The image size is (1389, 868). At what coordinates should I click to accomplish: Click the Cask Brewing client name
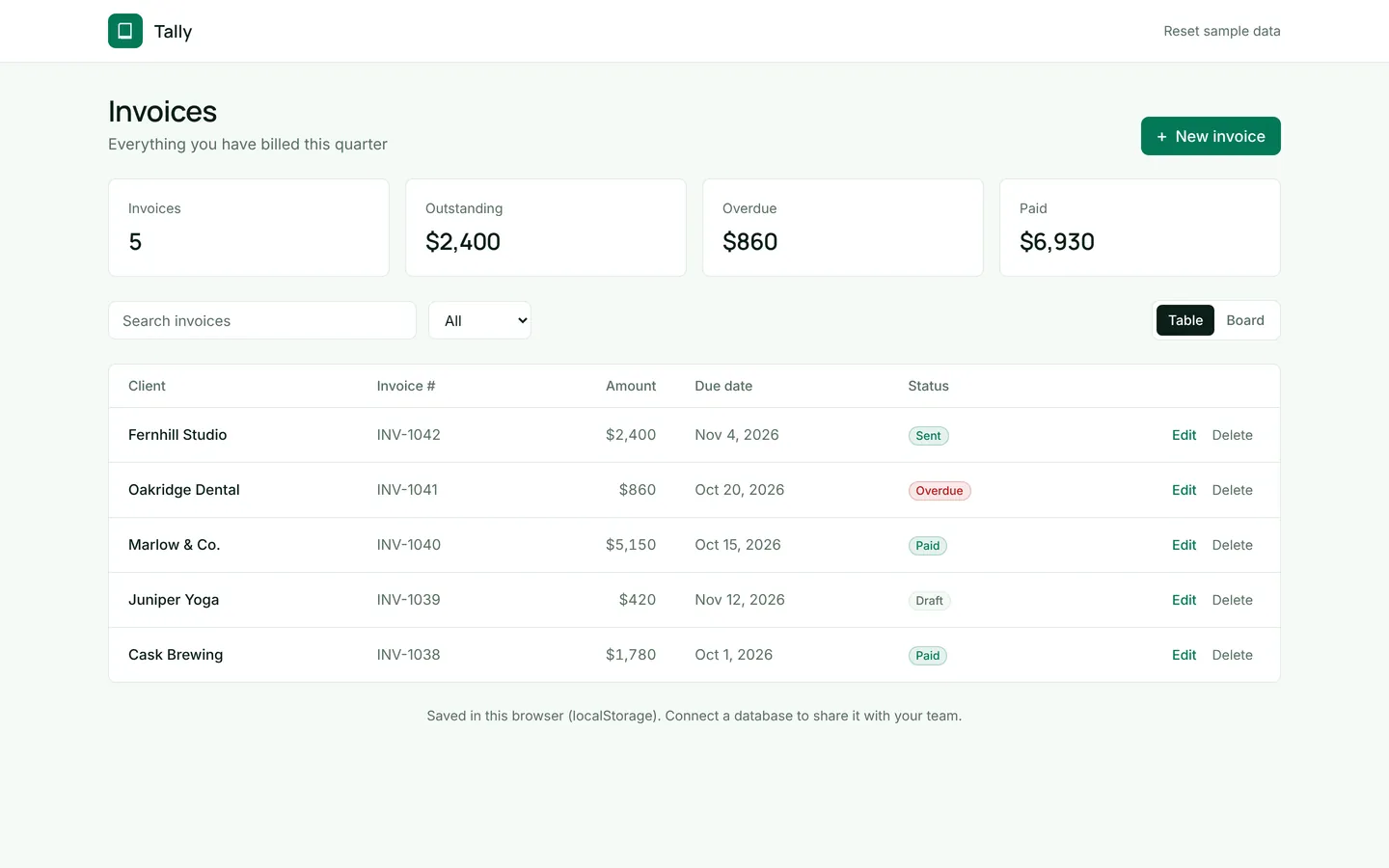(176, 655)
